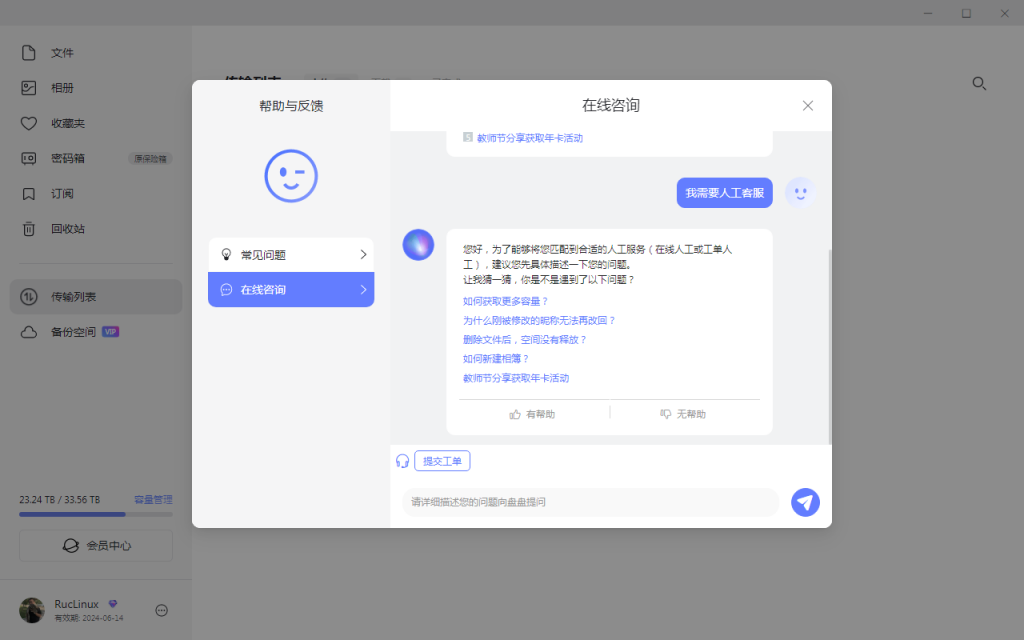Viewport: 1024px width, 640px height.
Task: Open the link 如何获取更多容量？
Action: point(505,301)
